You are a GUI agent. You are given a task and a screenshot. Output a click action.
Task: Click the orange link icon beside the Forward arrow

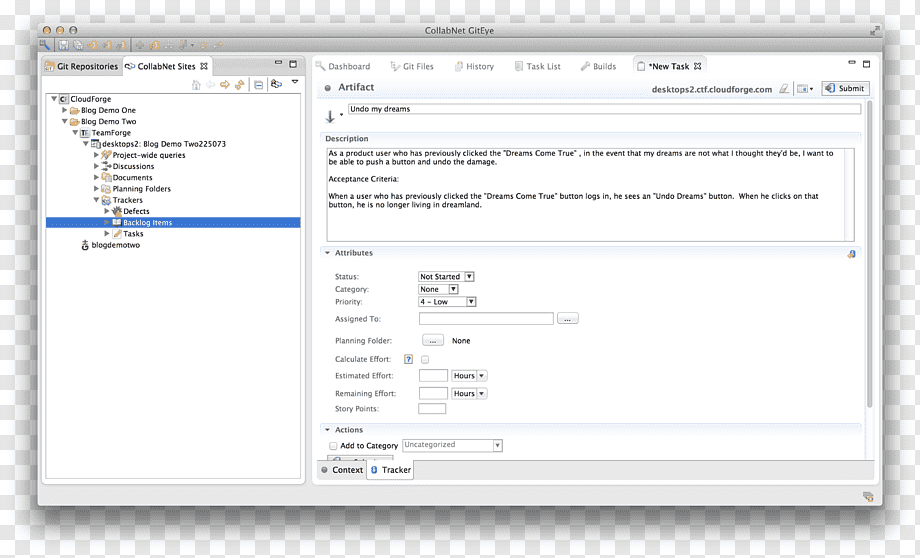pos(239,84)
